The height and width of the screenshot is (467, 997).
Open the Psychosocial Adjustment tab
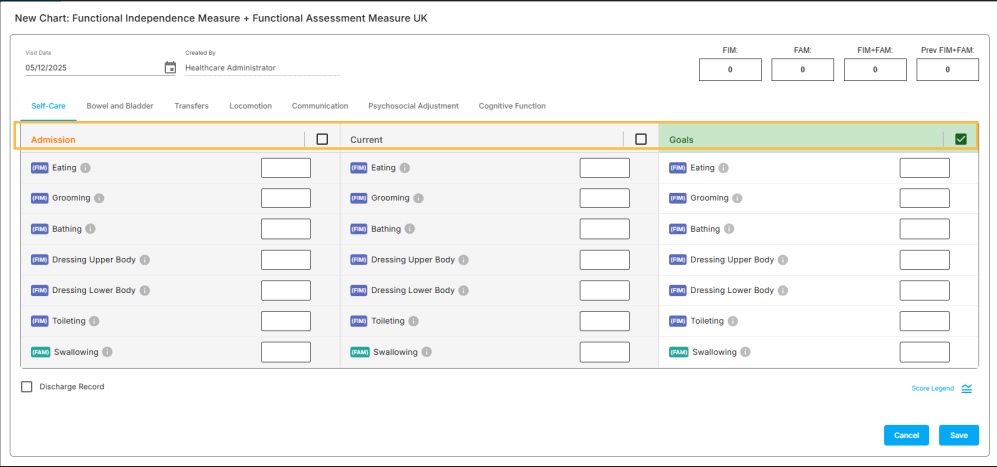[413, 106]
